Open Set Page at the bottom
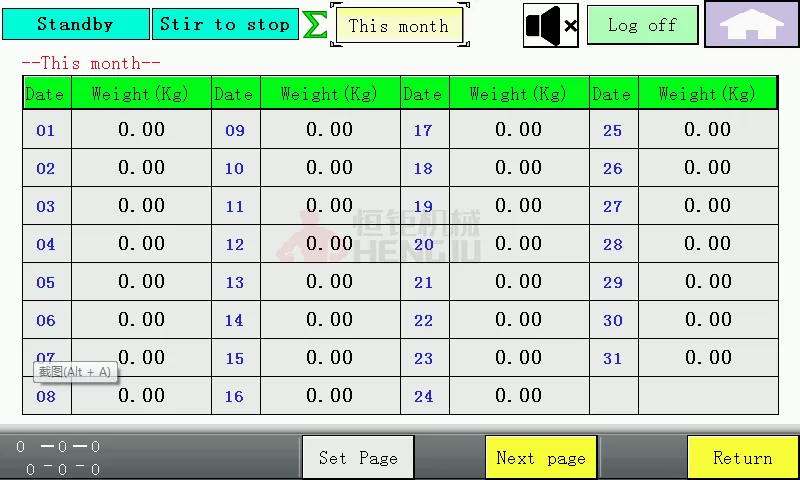 [358, 458]
